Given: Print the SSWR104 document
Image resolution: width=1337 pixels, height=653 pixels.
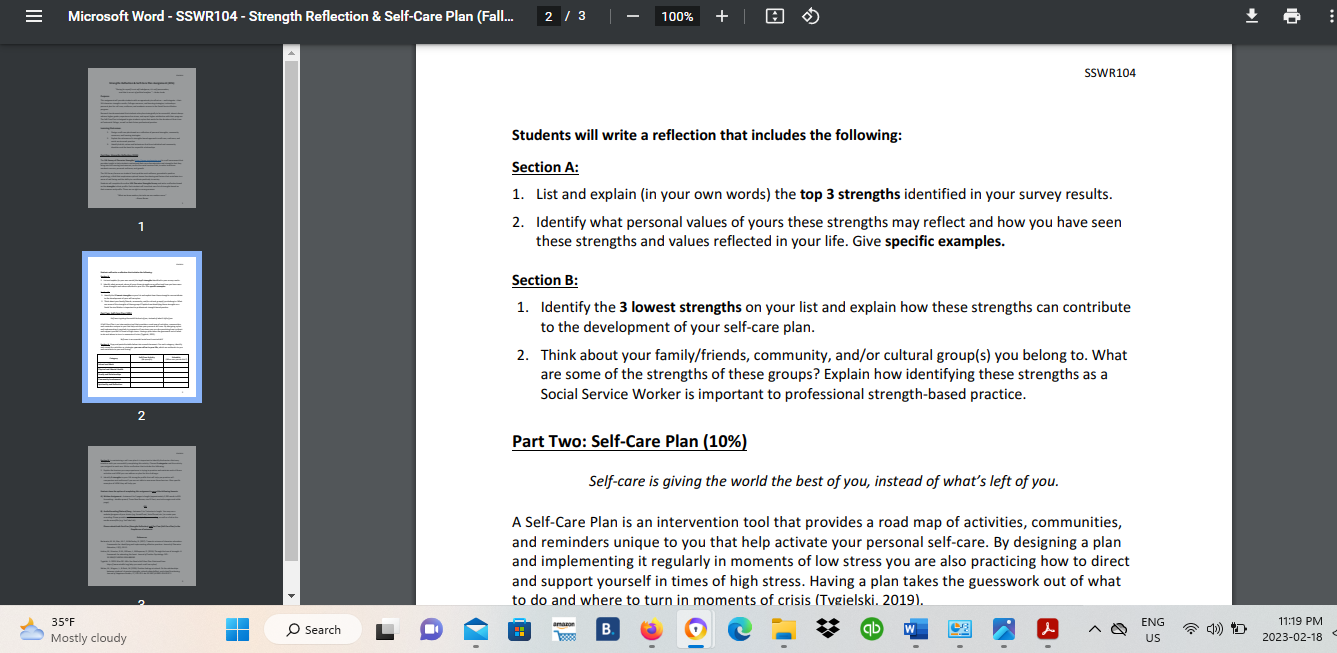Looking at the screenshot, I should (1292, 16).
